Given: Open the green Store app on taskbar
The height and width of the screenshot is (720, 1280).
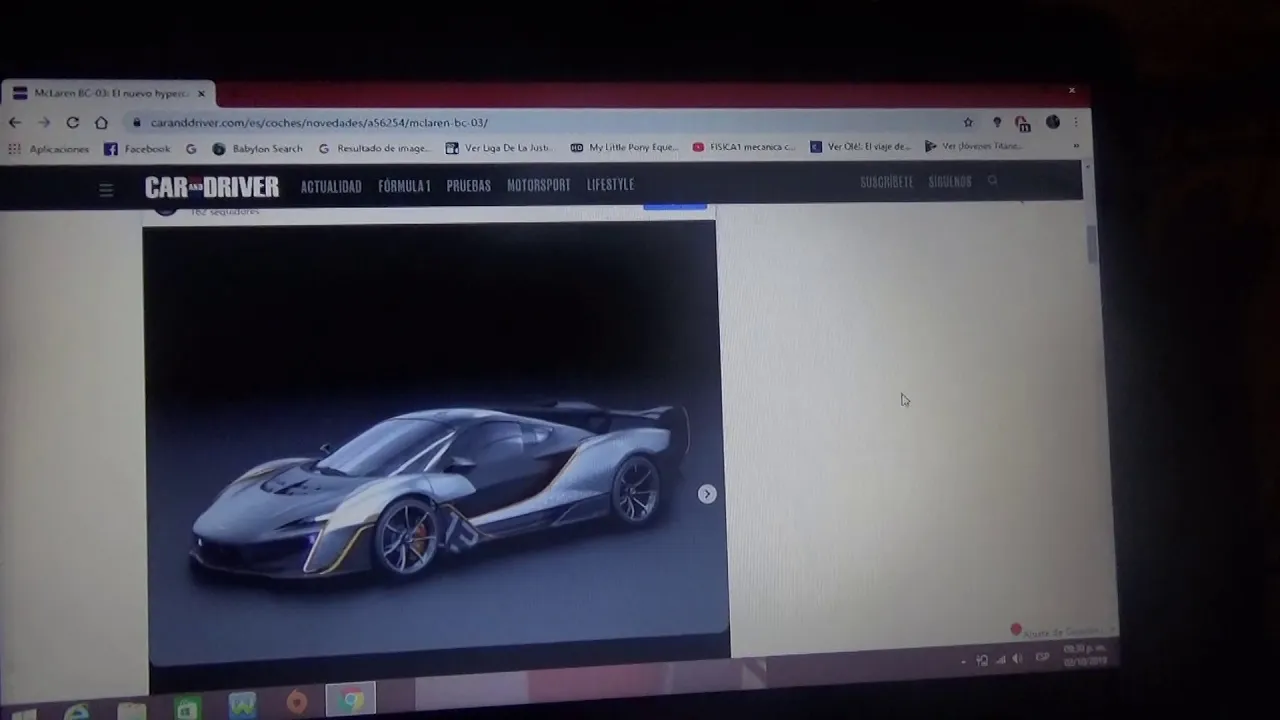Looking at the screenshot, I should (186, 709).
